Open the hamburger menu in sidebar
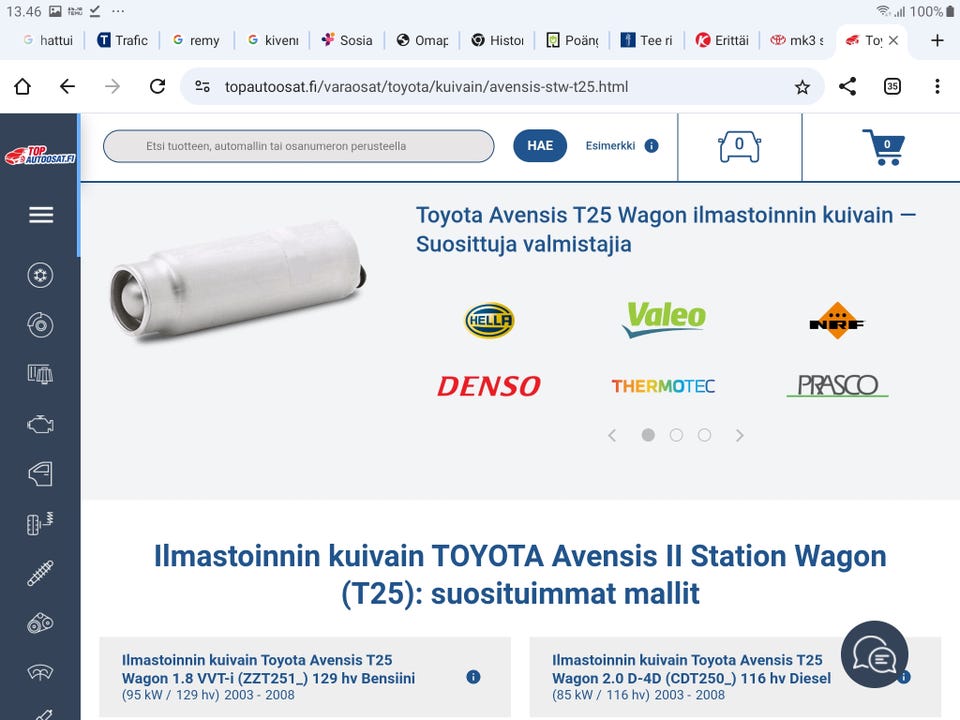960x720 pixels. (40, 215)
